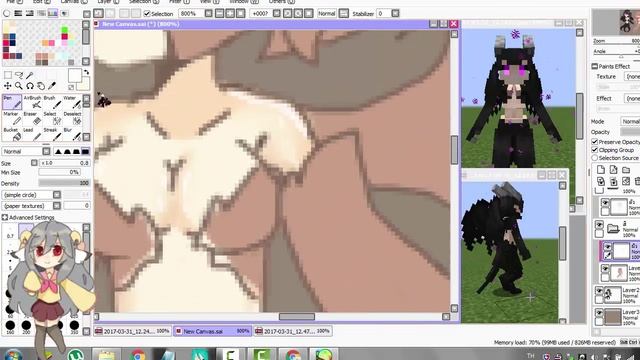Activate the eyedropper color picker tool
This screenshot has height=360, width=640.
[52, 86]
